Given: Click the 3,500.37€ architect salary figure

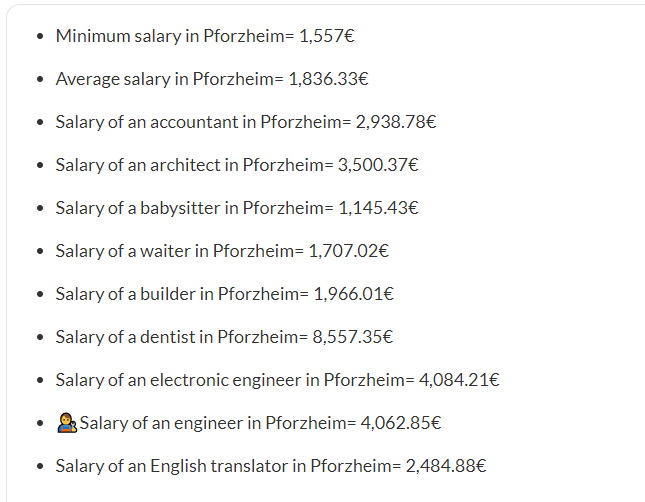Looking at the screenshot, I should 378,165.
